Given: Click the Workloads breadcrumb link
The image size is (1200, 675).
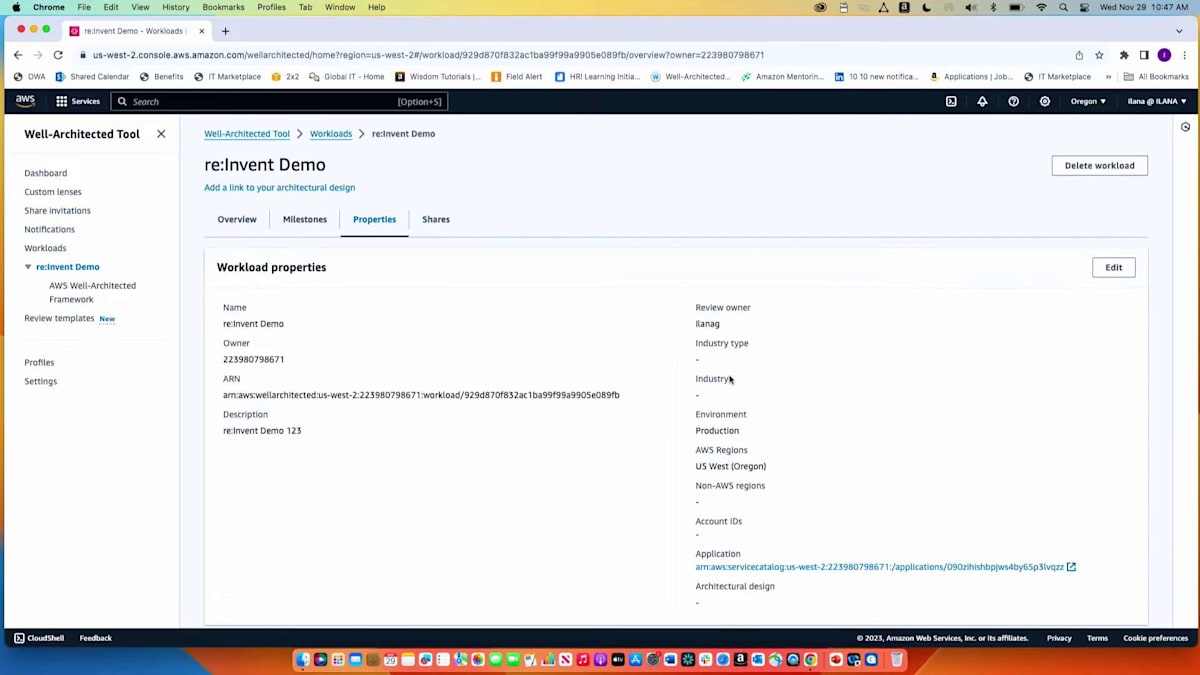Looking at the screenshot, I should (x=331, y=134).
